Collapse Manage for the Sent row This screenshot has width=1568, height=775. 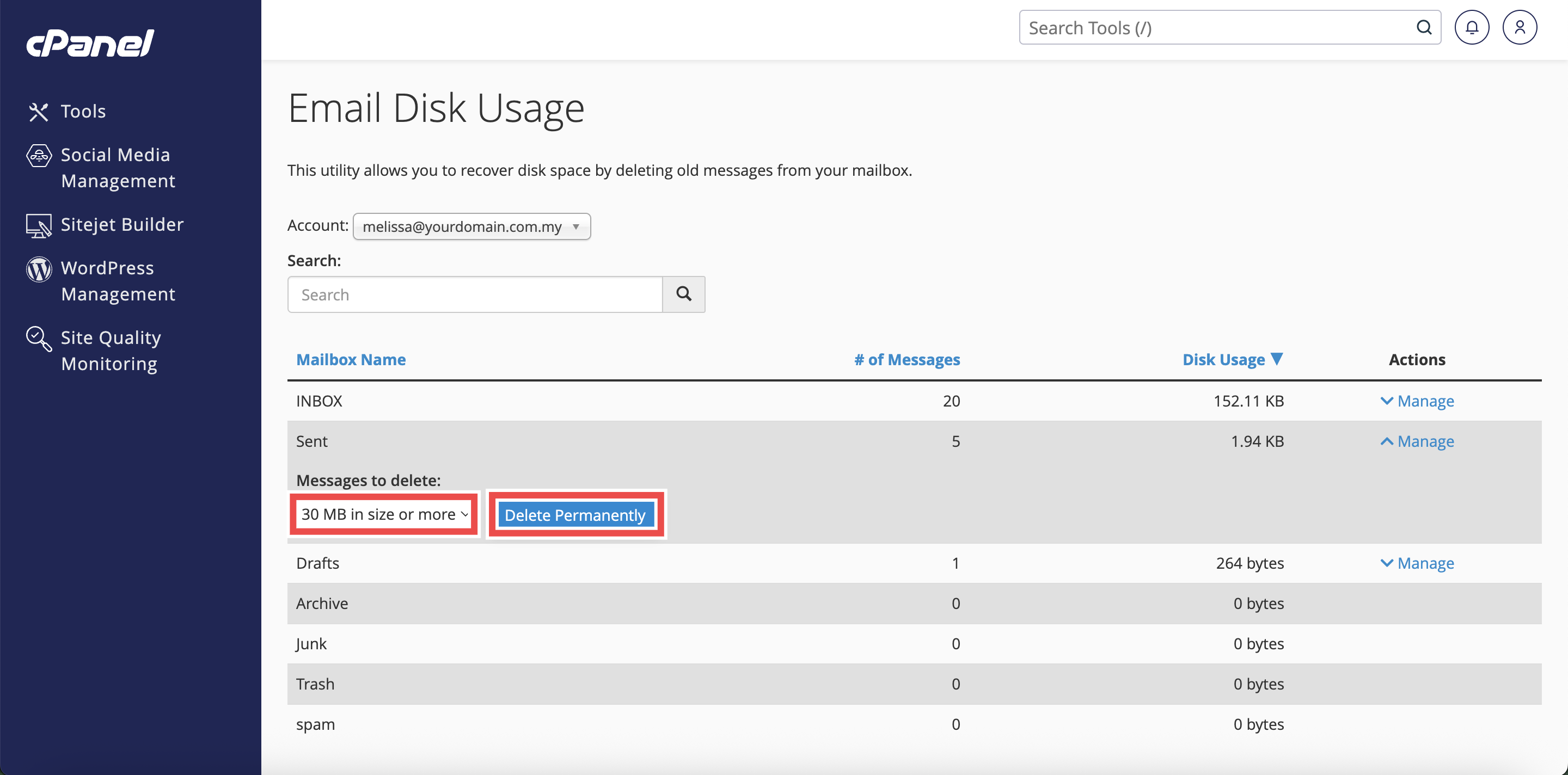1417,441
